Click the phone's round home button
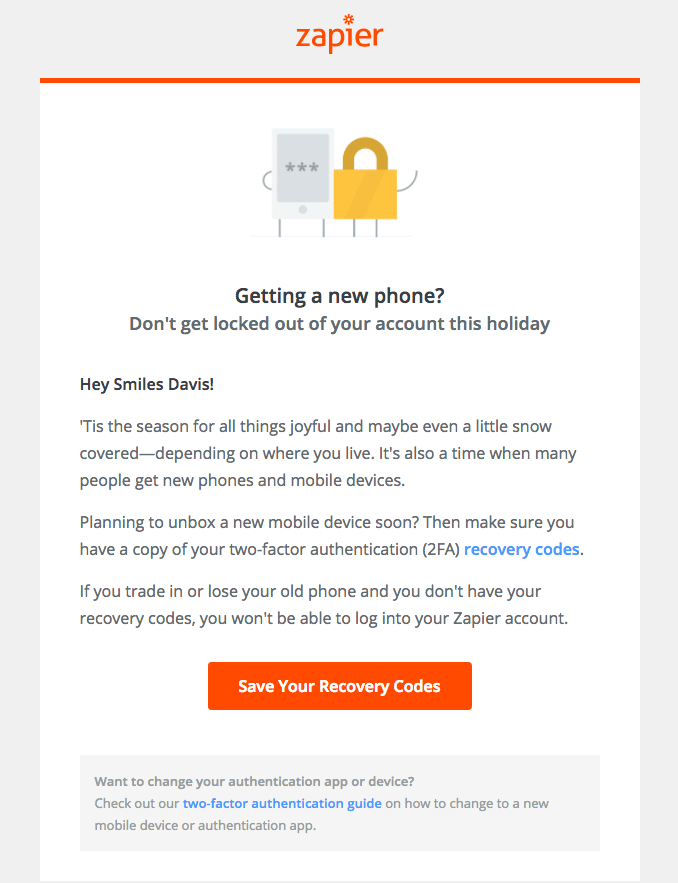This screenshot has height=883, width=678. click(303, 209)
